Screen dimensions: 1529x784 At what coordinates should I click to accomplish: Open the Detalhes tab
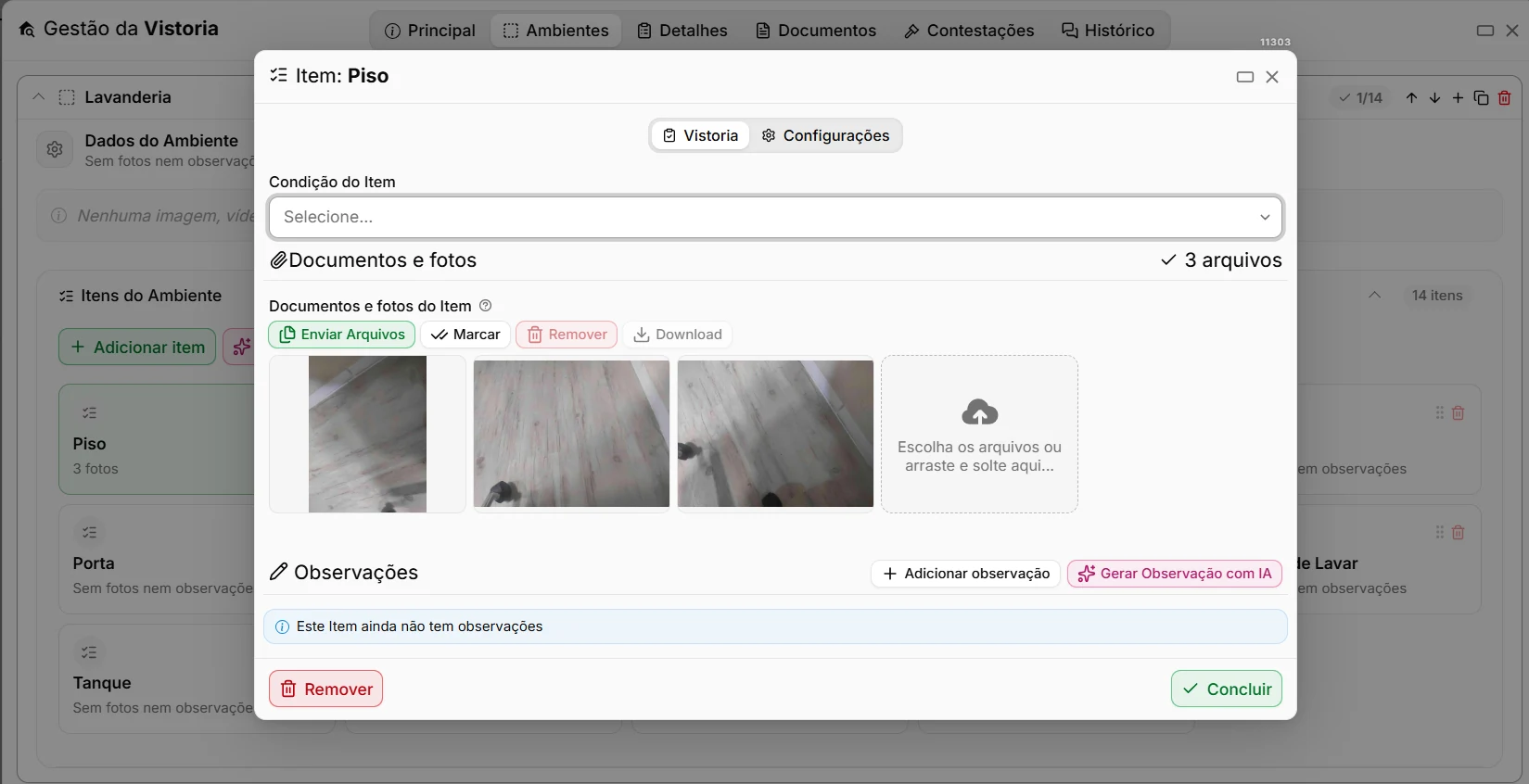point(682,31)
